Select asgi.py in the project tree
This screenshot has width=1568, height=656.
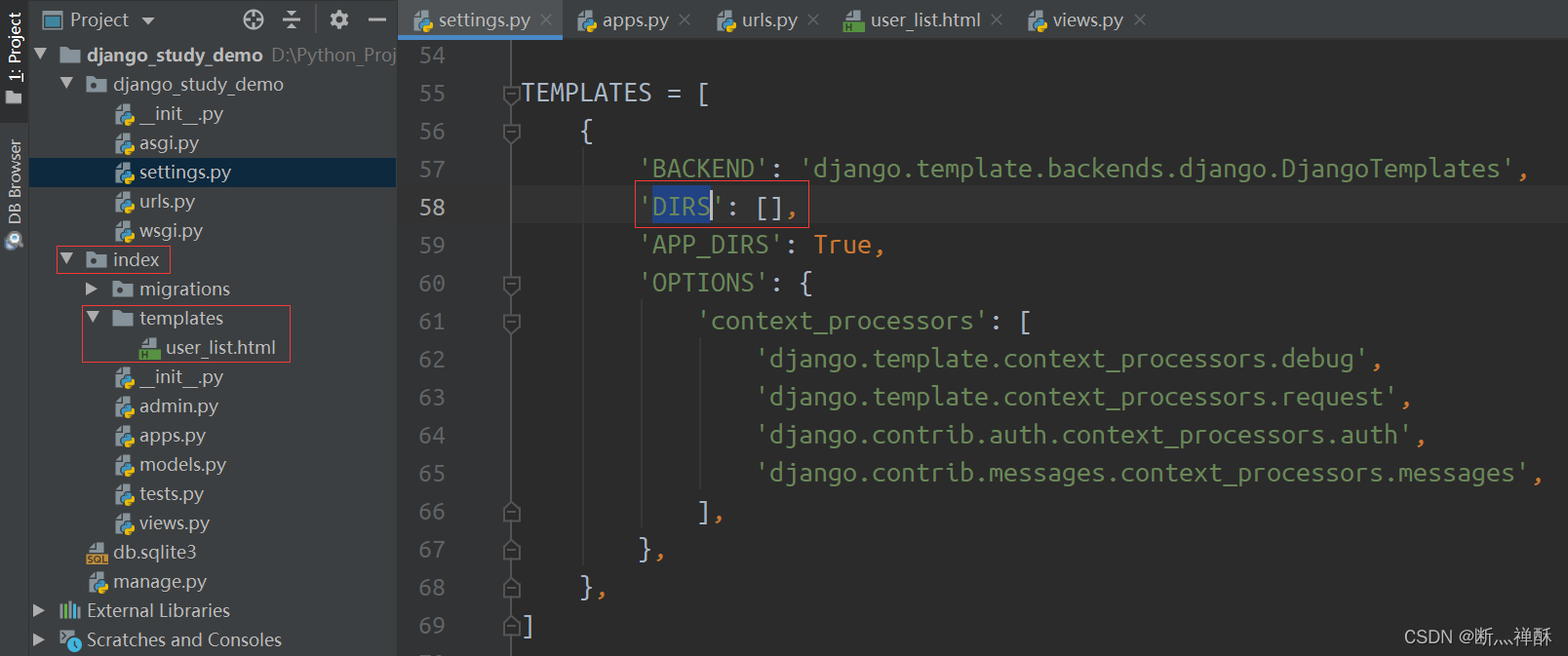[x=169, y=143]
